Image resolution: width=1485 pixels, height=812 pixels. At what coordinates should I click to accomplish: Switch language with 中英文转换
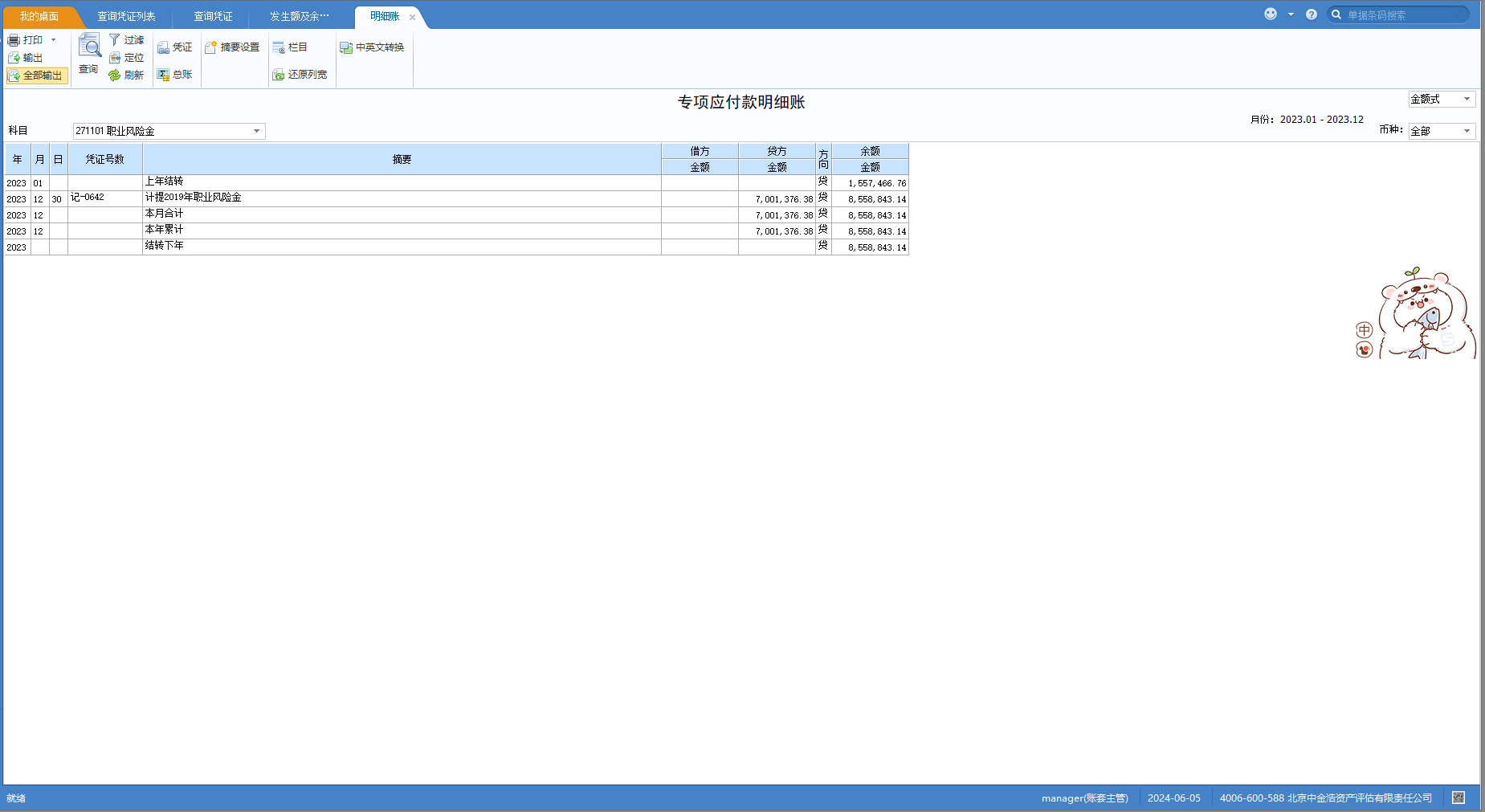point(372,47)
